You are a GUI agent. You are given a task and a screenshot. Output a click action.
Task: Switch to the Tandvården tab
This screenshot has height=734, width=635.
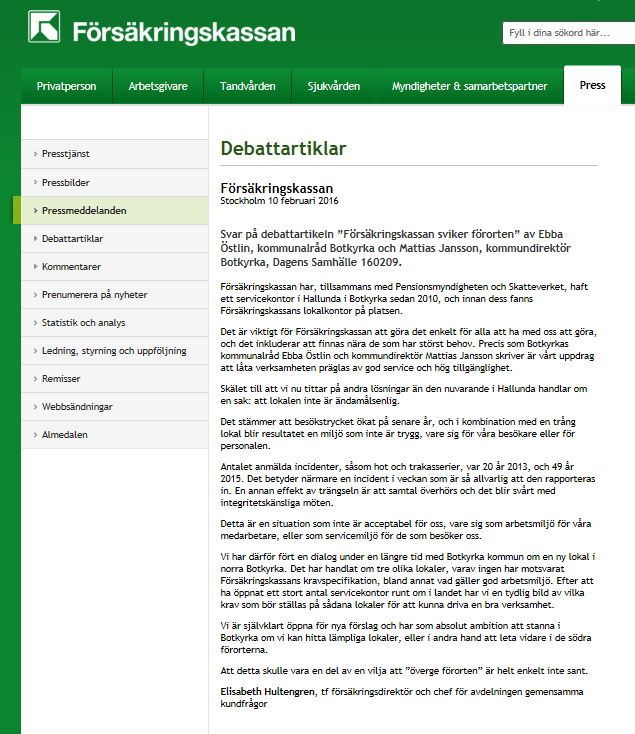point(248,86)
